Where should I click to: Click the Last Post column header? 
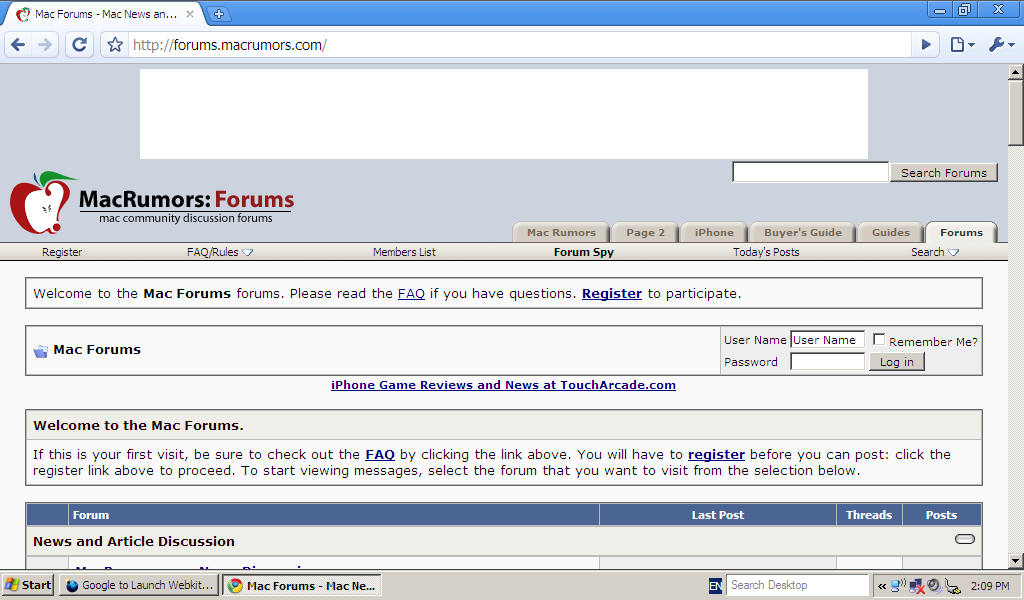[718, 515]
